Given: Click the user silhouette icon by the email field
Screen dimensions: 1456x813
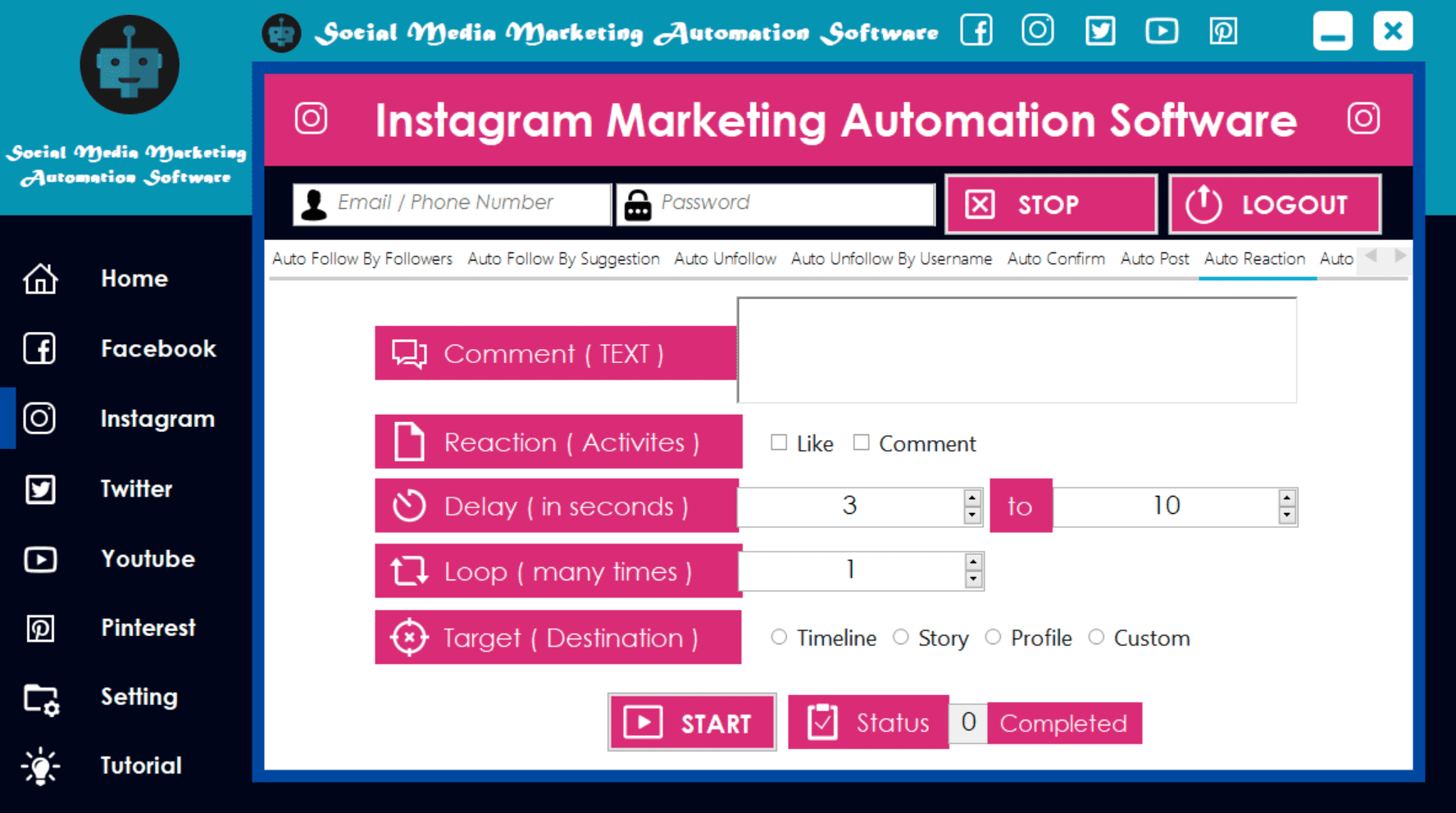Looking at the screenshot, I should (313, 204).
